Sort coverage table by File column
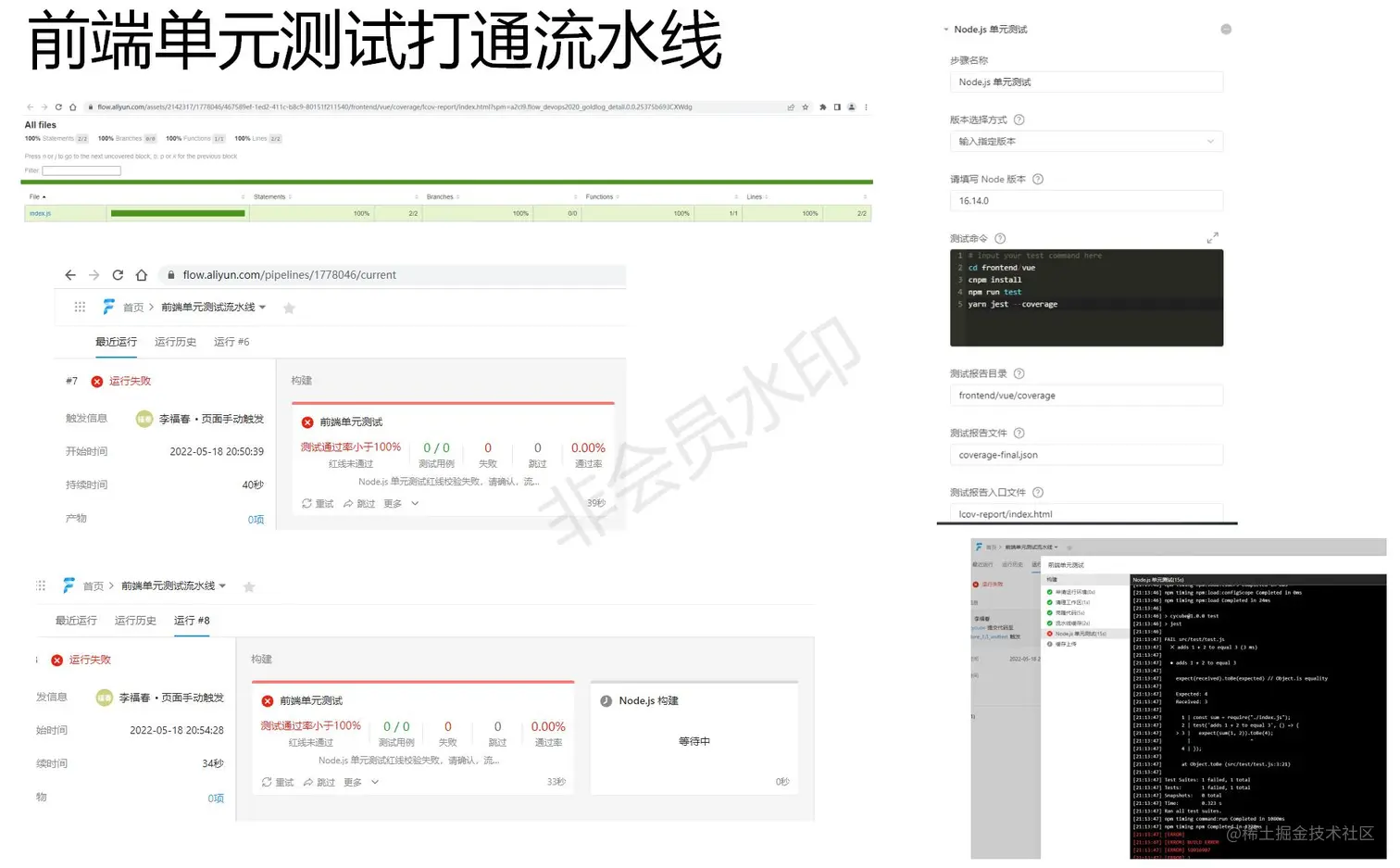The width and height of the screenshot is (1400, 868). (x=37, y=196)
